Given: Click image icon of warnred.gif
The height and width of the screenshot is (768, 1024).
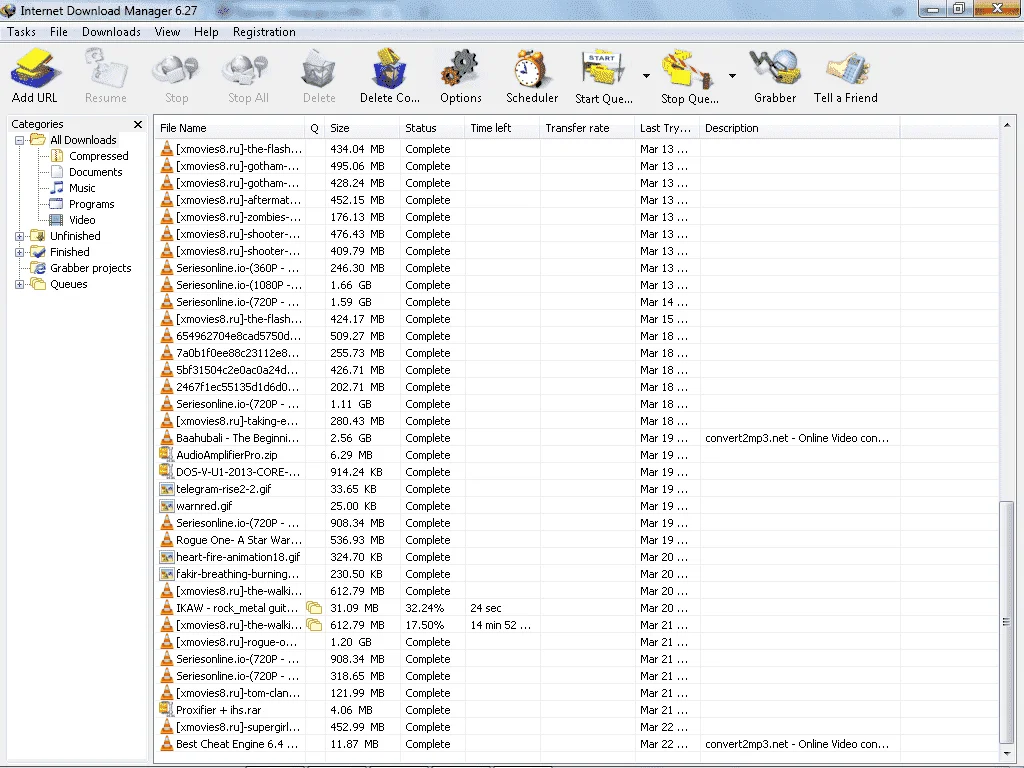Looking at the screenshot, I should [x=167, y=505].
